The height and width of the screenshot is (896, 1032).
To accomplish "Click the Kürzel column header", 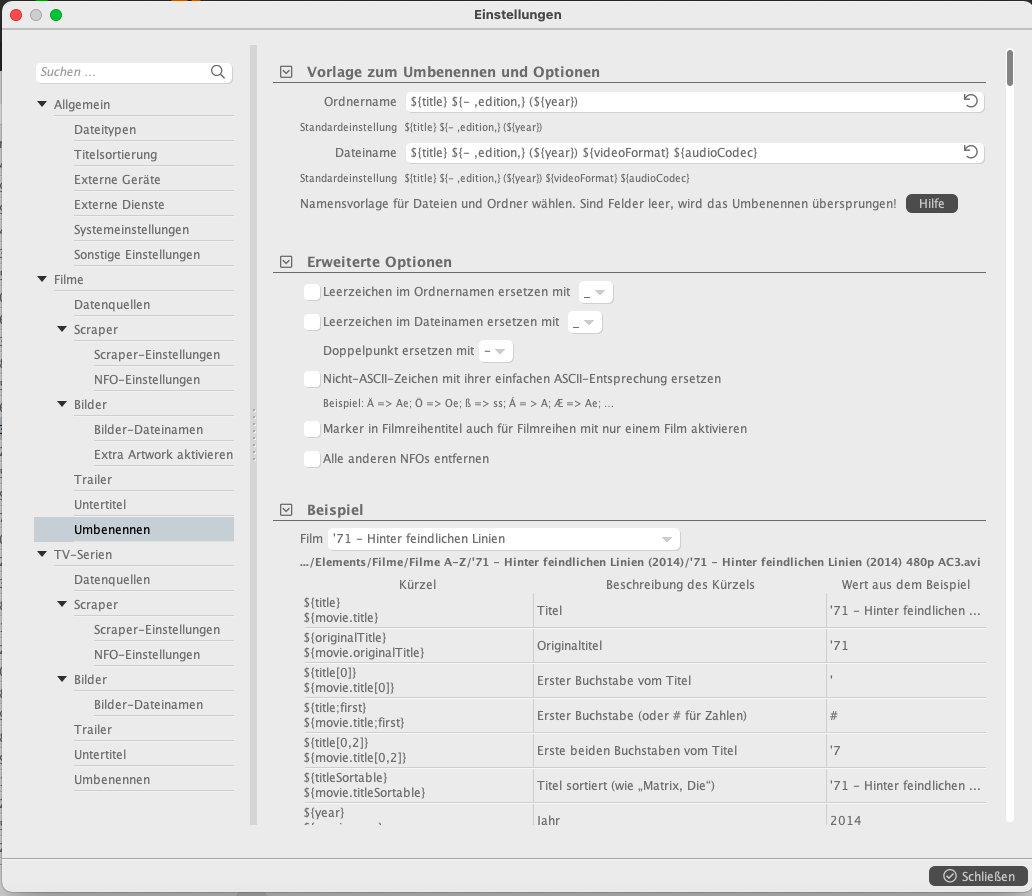I will point(417,585).
